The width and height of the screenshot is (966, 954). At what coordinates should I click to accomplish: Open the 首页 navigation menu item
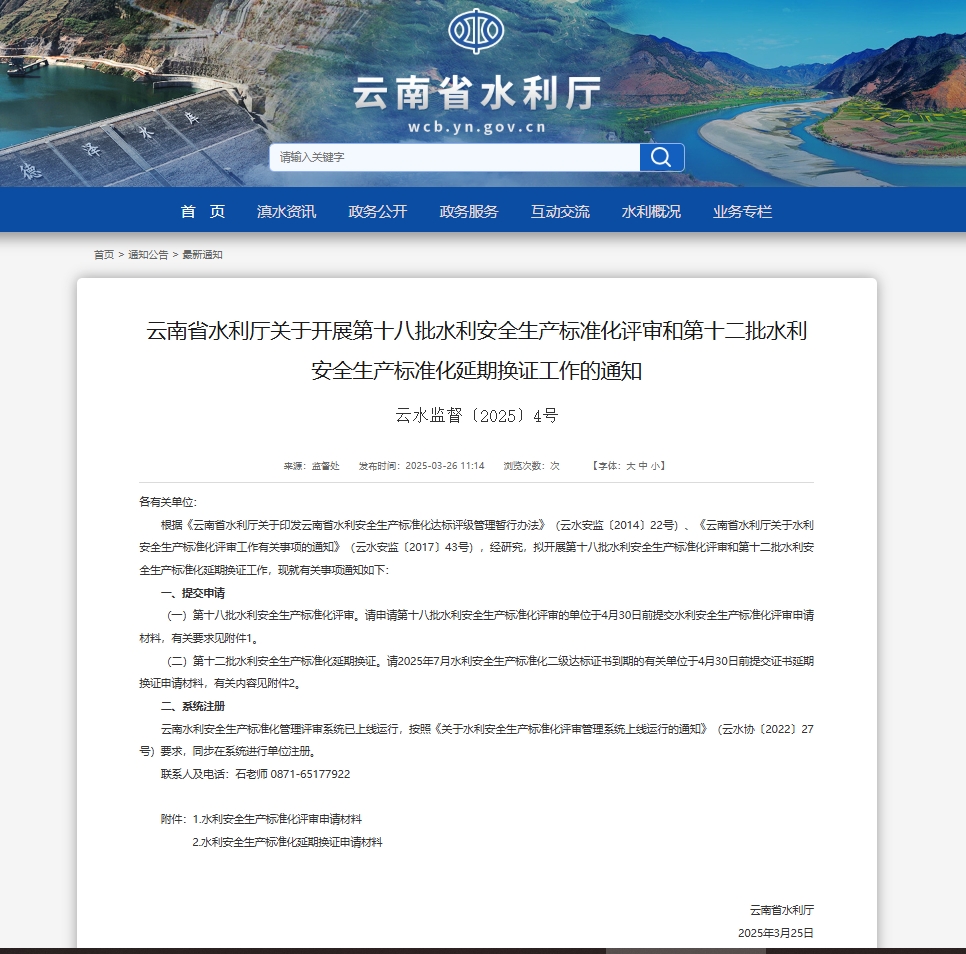203,211
